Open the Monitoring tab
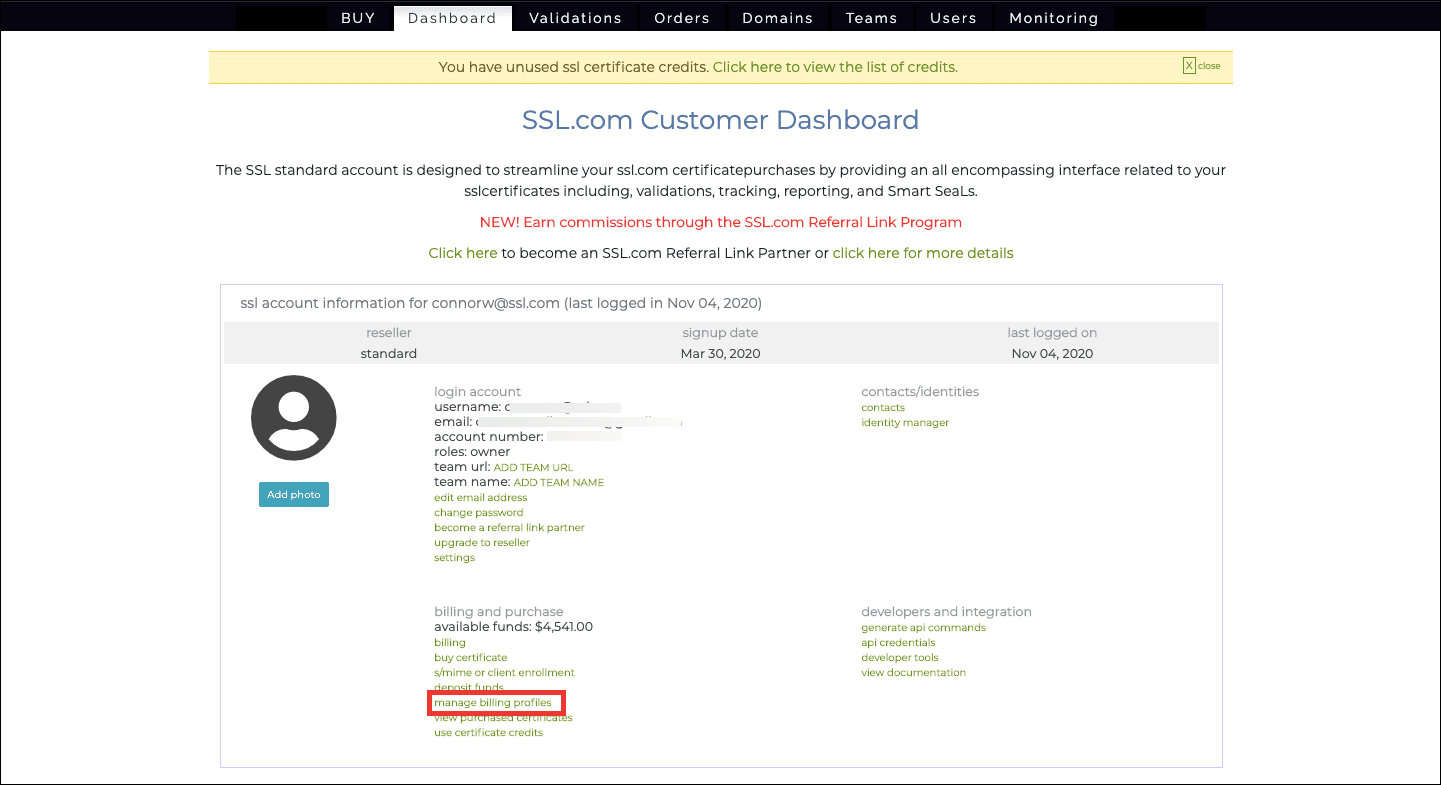Image resolution: width=1441 pixels, height=785 pixels. [x=1053, y=18]
